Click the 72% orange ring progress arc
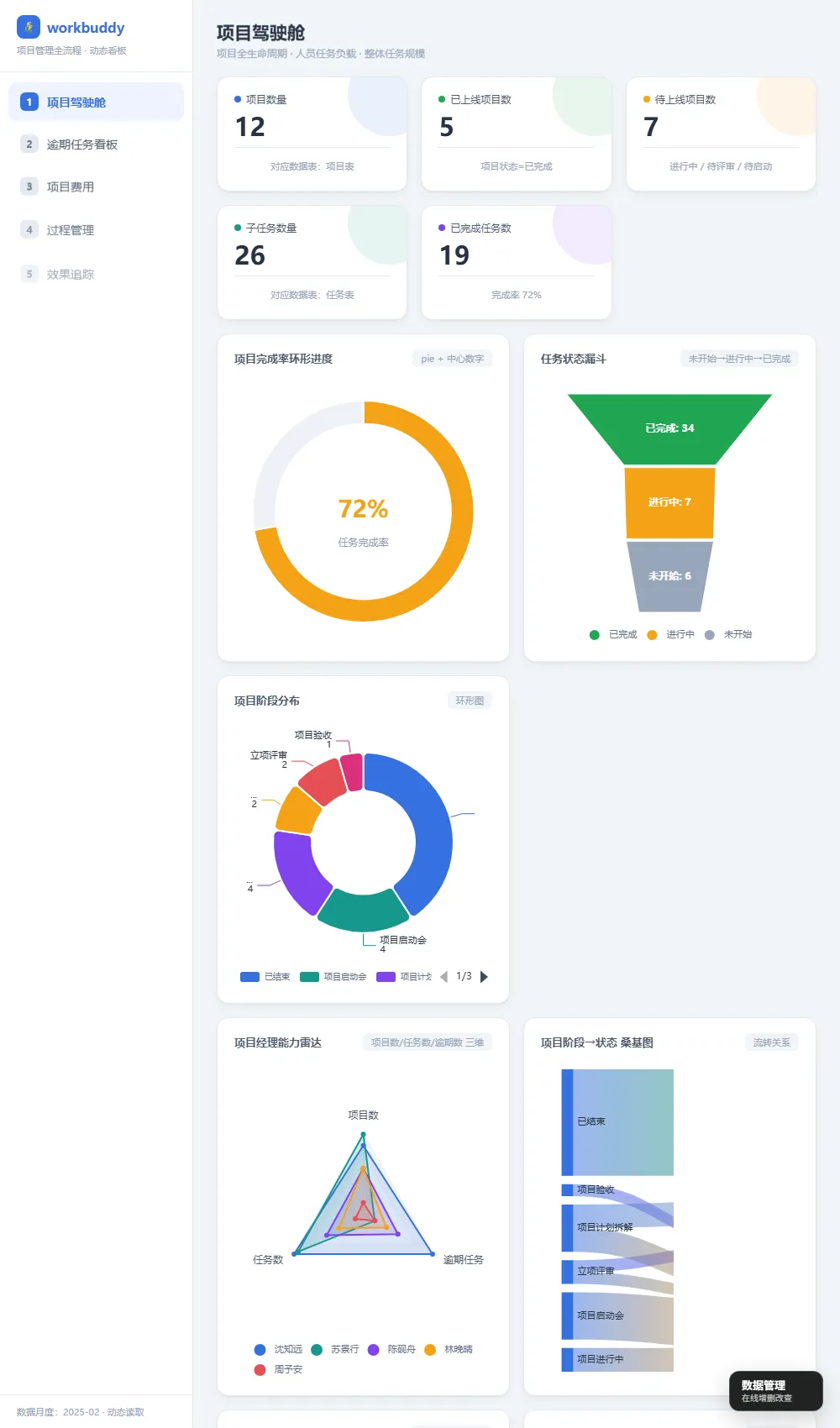 [x=462, y=512]
